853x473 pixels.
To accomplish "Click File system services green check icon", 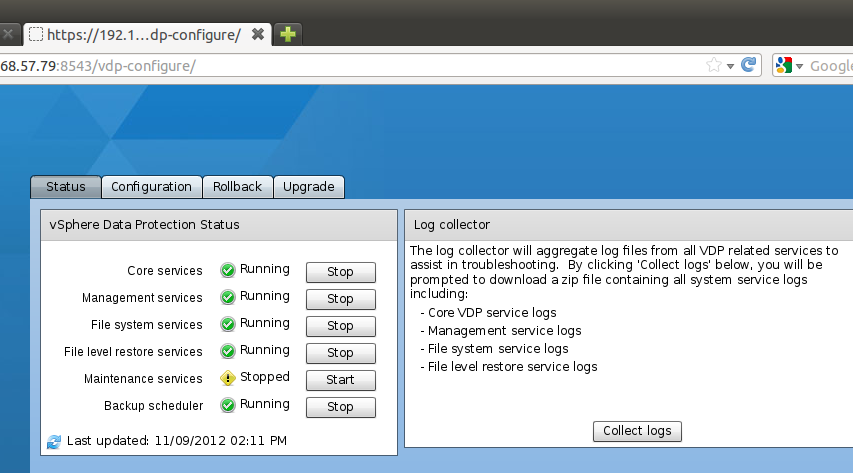I will point(228,324).
